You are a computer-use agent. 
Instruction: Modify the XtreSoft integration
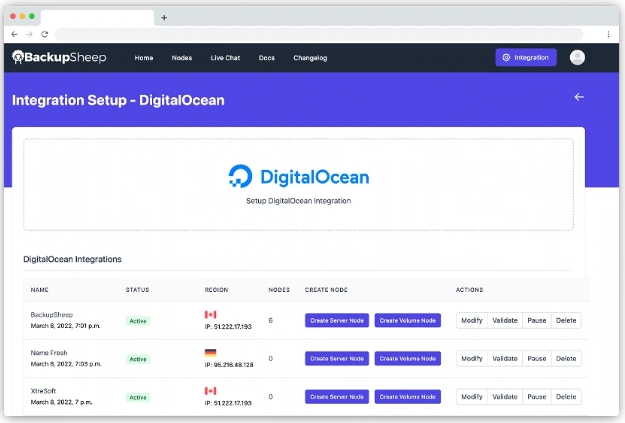tap(472, 397)
